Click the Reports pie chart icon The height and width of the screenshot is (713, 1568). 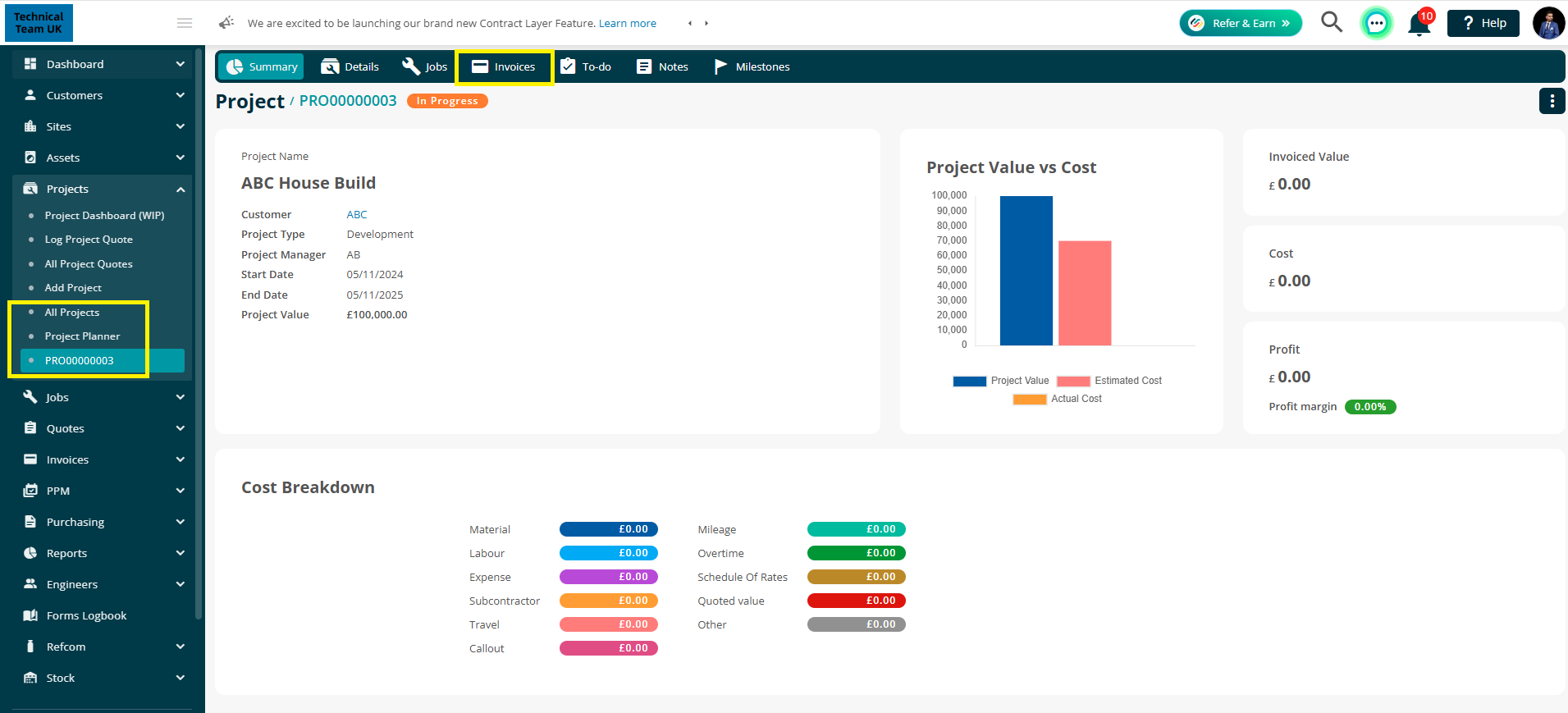[x=30, y=553]
